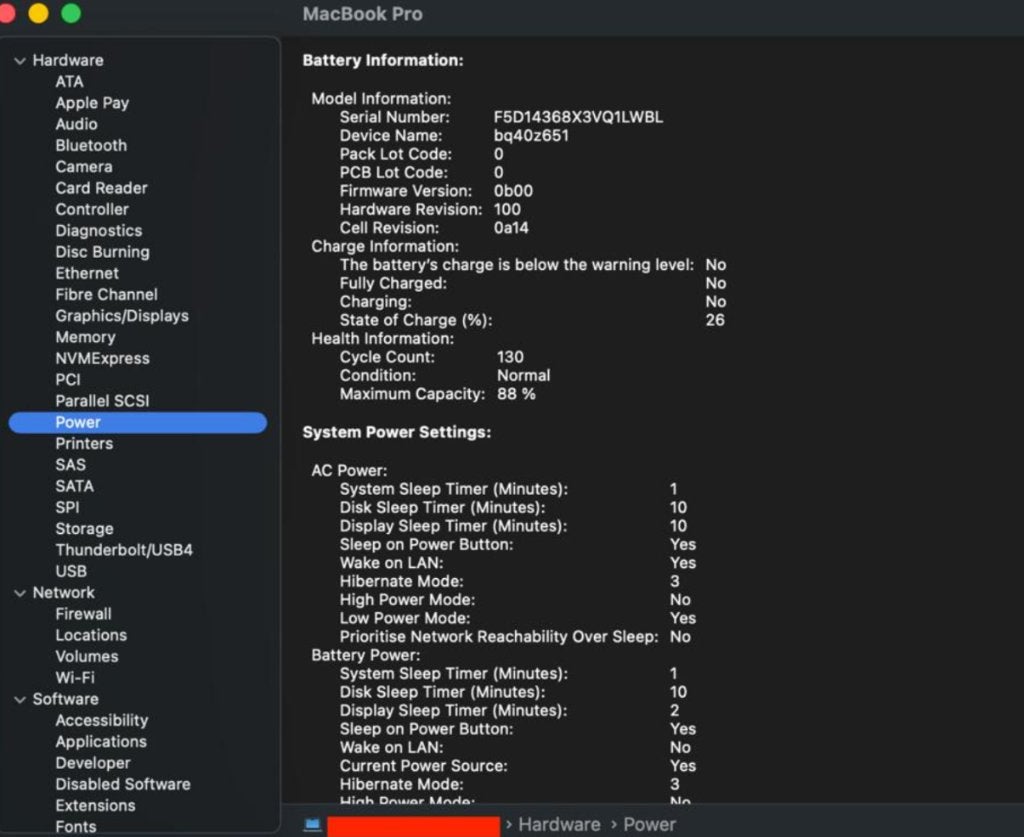Select Developer under Software
1024x837 pixels.
coord(93,763)
